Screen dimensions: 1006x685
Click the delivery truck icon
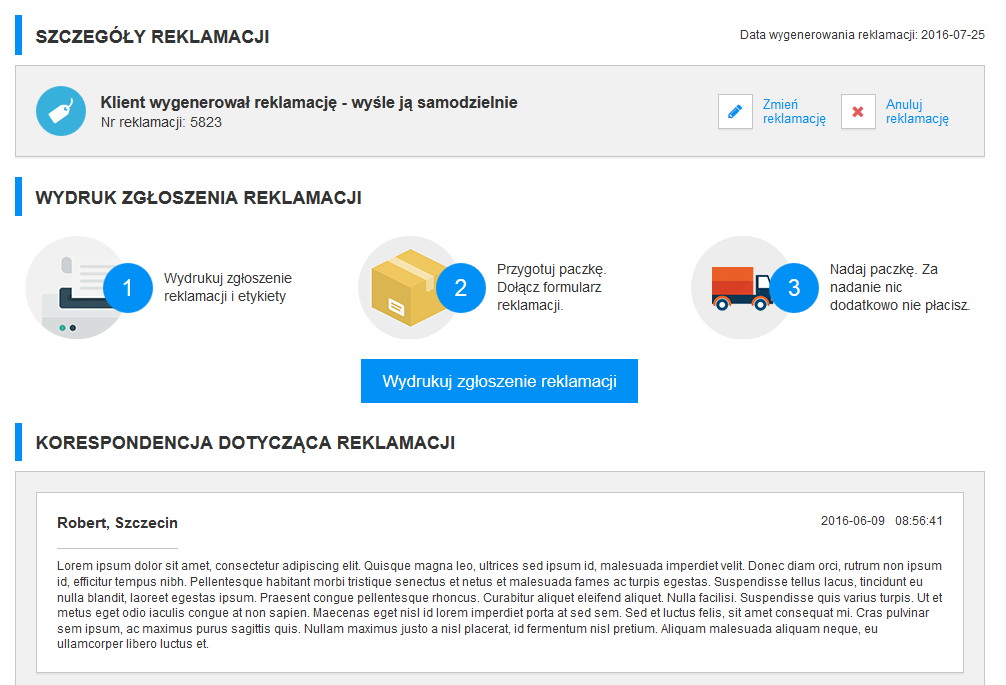click(740, 288)
